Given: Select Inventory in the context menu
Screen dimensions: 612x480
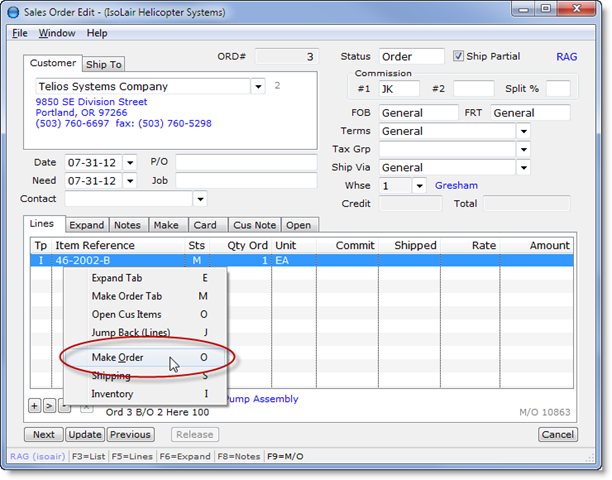Looking at the screenshot, I should pos(112,394).
